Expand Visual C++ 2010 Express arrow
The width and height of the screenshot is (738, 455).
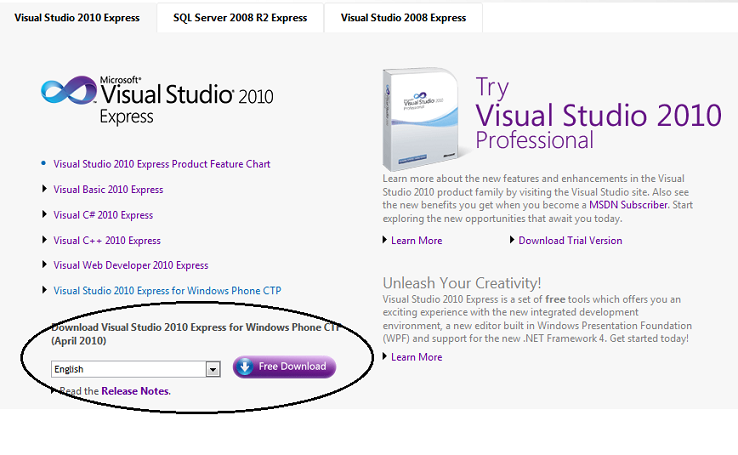[44, 239]
